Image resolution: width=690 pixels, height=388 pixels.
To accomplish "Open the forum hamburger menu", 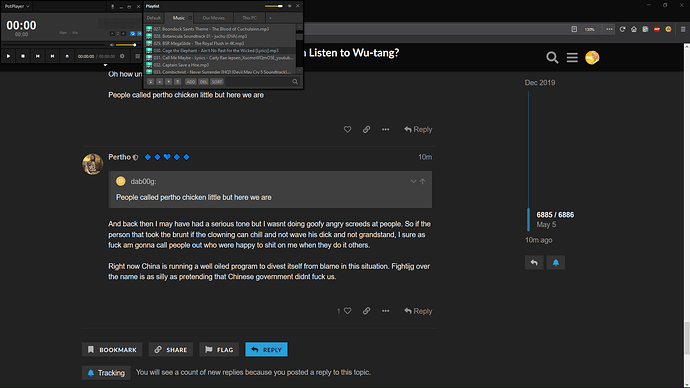I will tap(572, 58).
